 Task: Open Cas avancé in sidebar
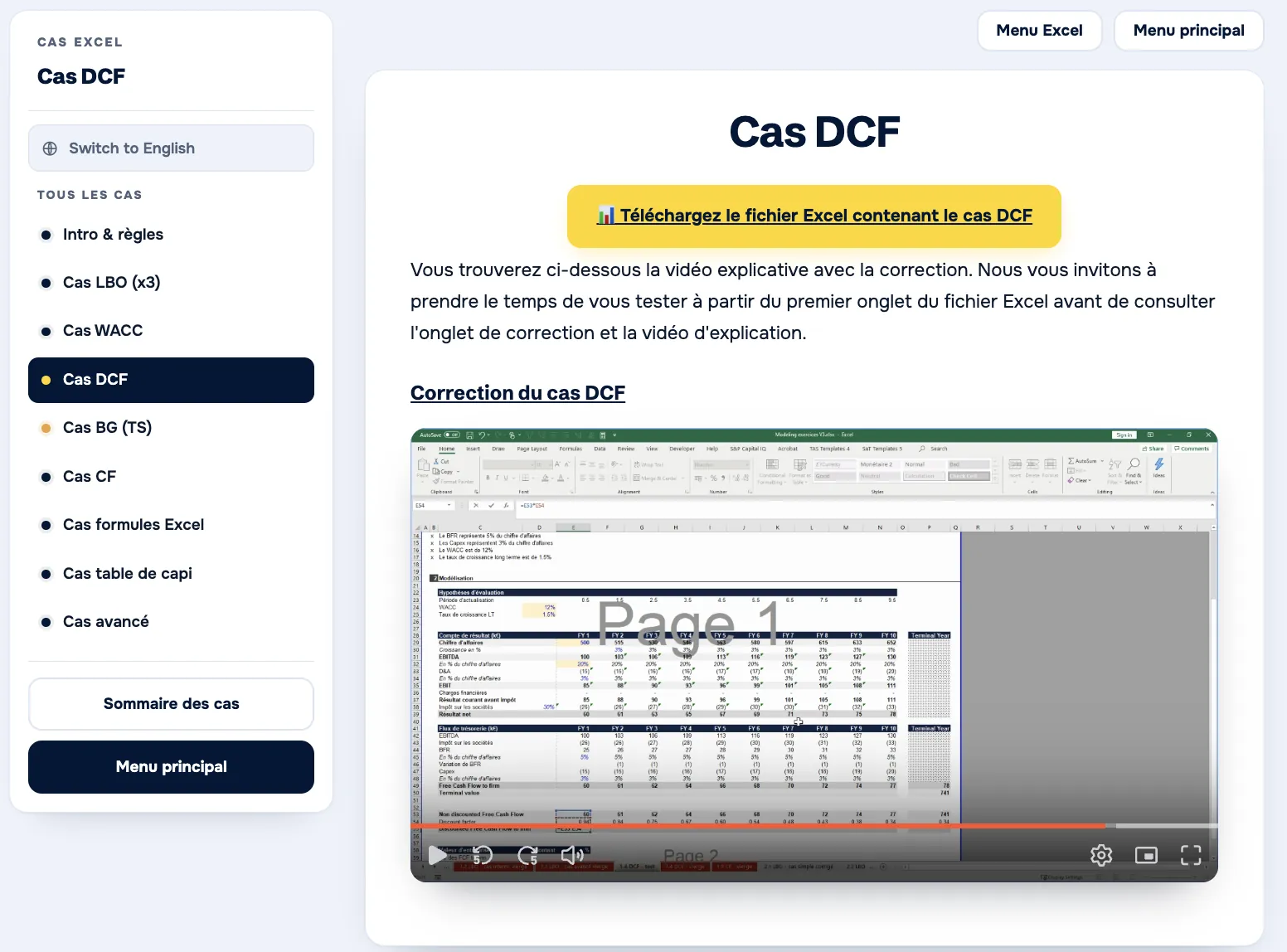click(171, 622)
